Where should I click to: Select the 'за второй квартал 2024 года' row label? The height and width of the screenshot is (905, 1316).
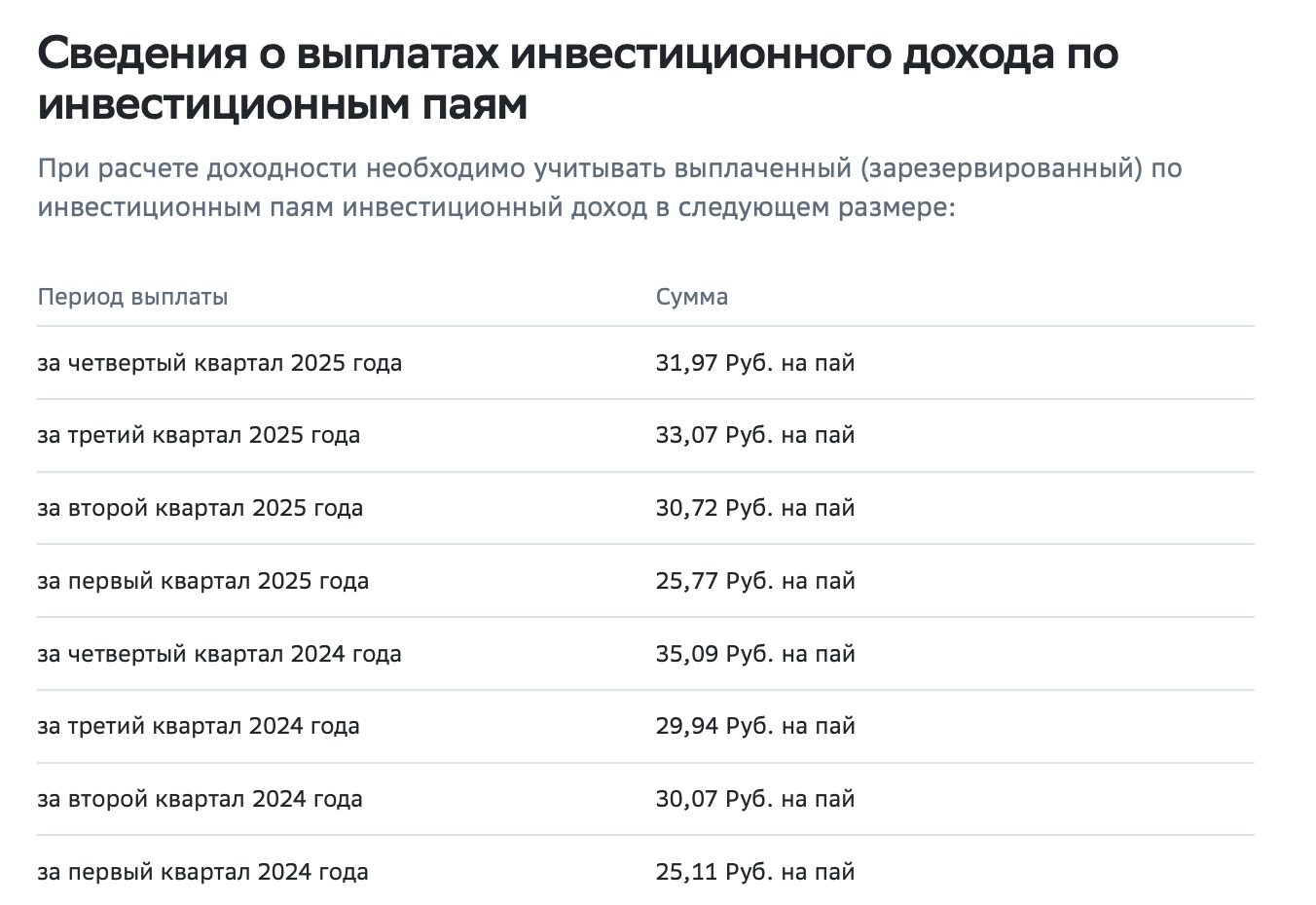pos(200,799)
